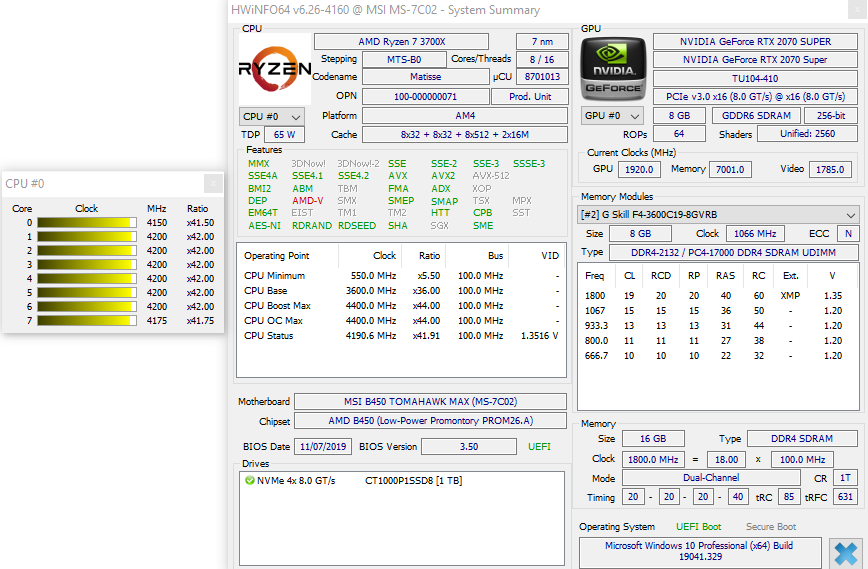Click the ROPs 64 field
This screenshot has width=868, height=569.
click(679, 133)
